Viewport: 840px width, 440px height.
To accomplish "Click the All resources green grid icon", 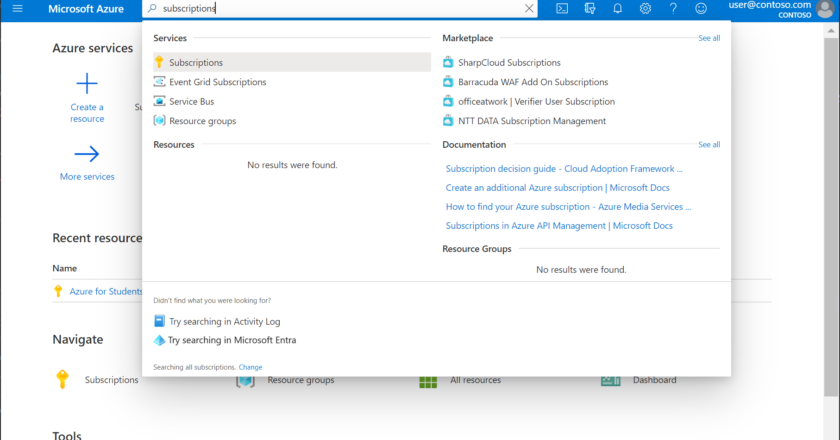I will (x=428, y=382).
